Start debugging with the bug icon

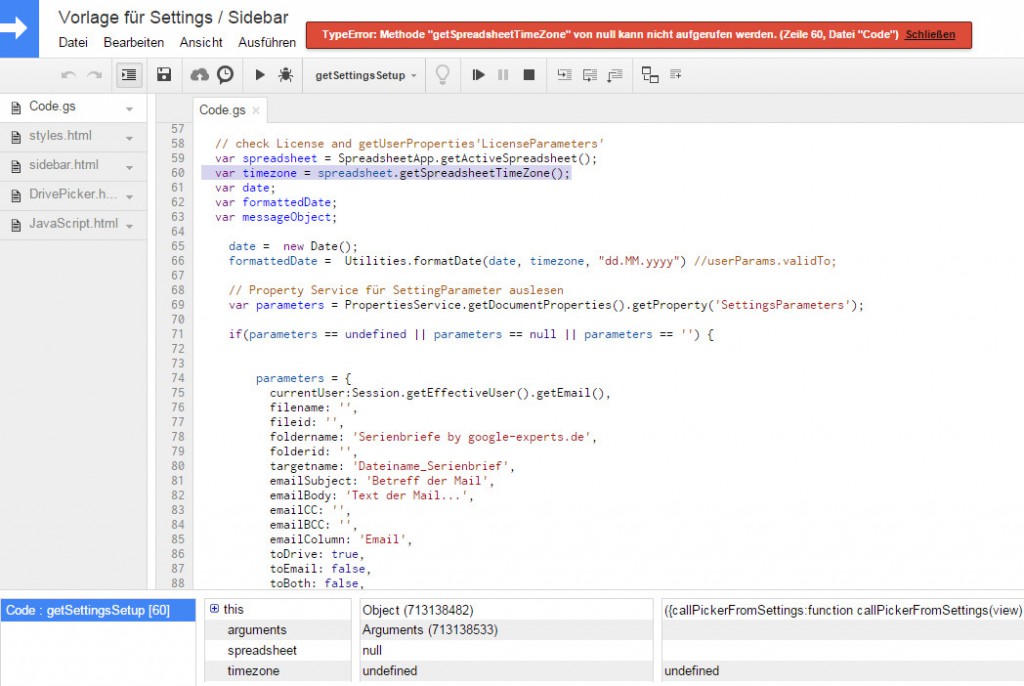[x=284, y=74]
